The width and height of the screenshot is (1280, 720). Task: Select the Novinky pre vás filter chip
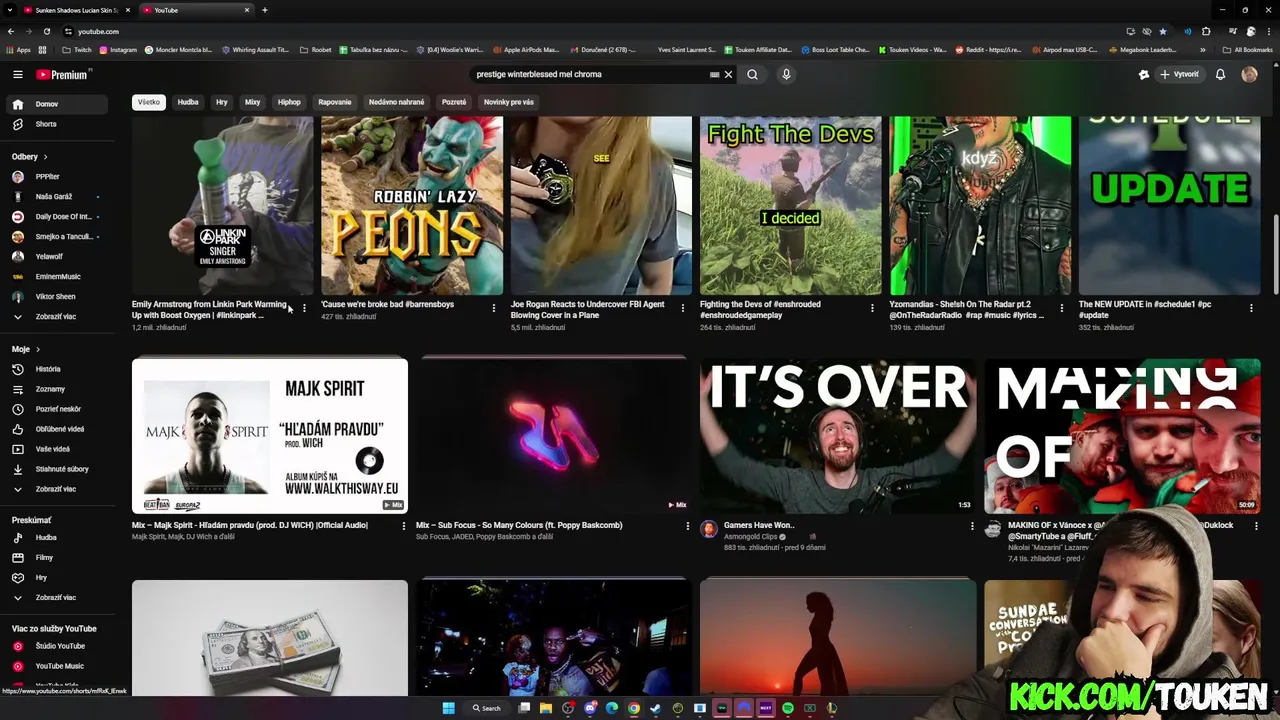pos(509,102)
